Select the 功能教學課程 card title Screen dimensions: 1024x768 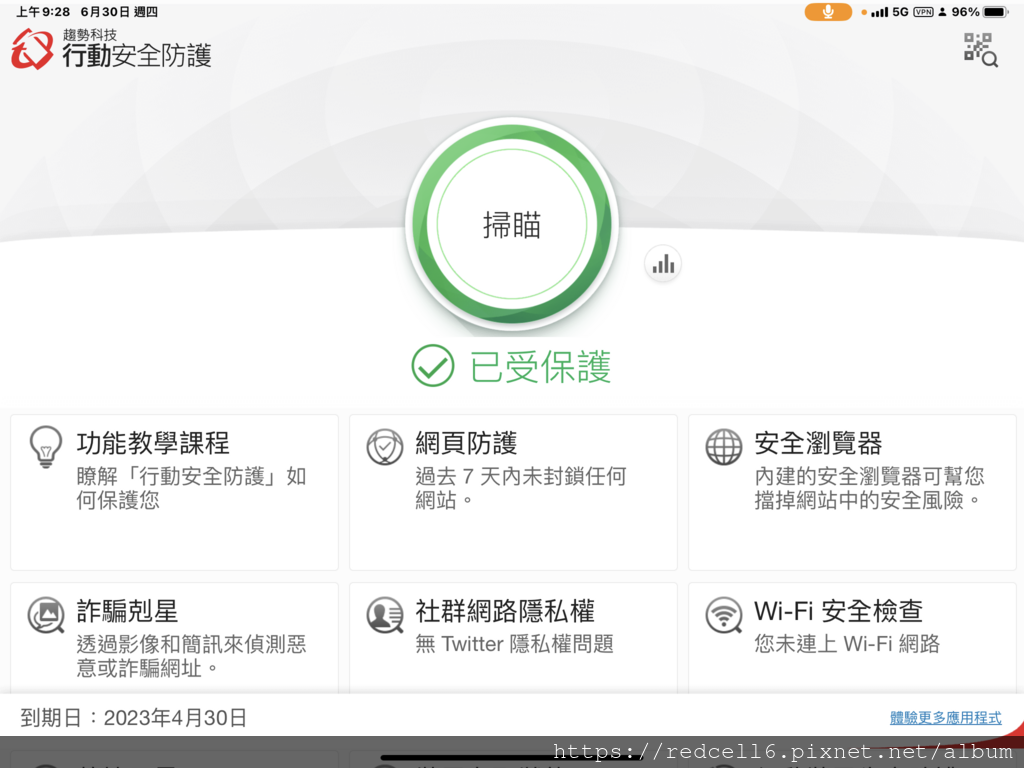[153, 443]
